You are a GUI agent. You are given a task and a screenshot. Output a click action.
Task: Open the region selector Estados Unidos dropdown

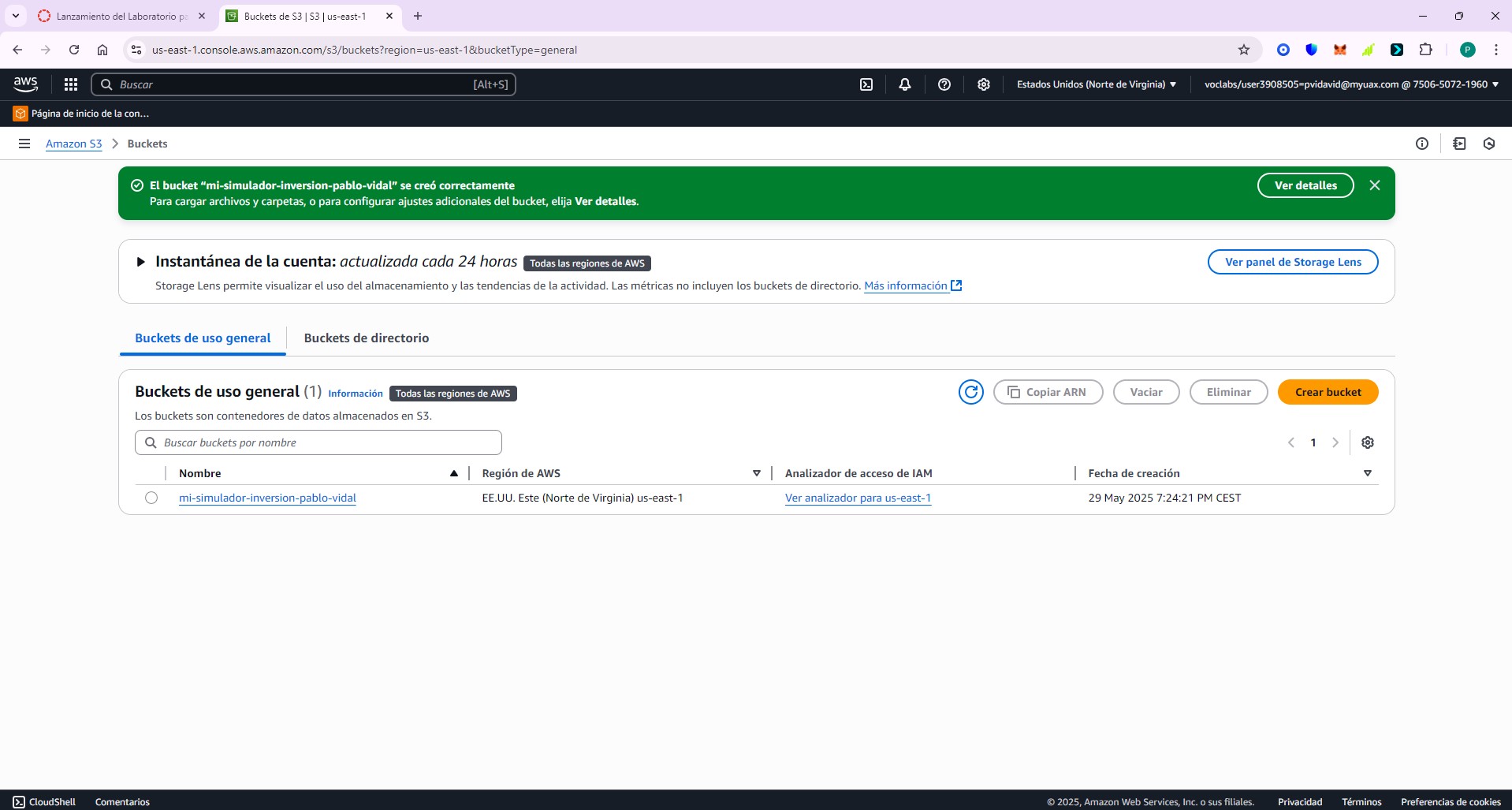point(1097,84)
